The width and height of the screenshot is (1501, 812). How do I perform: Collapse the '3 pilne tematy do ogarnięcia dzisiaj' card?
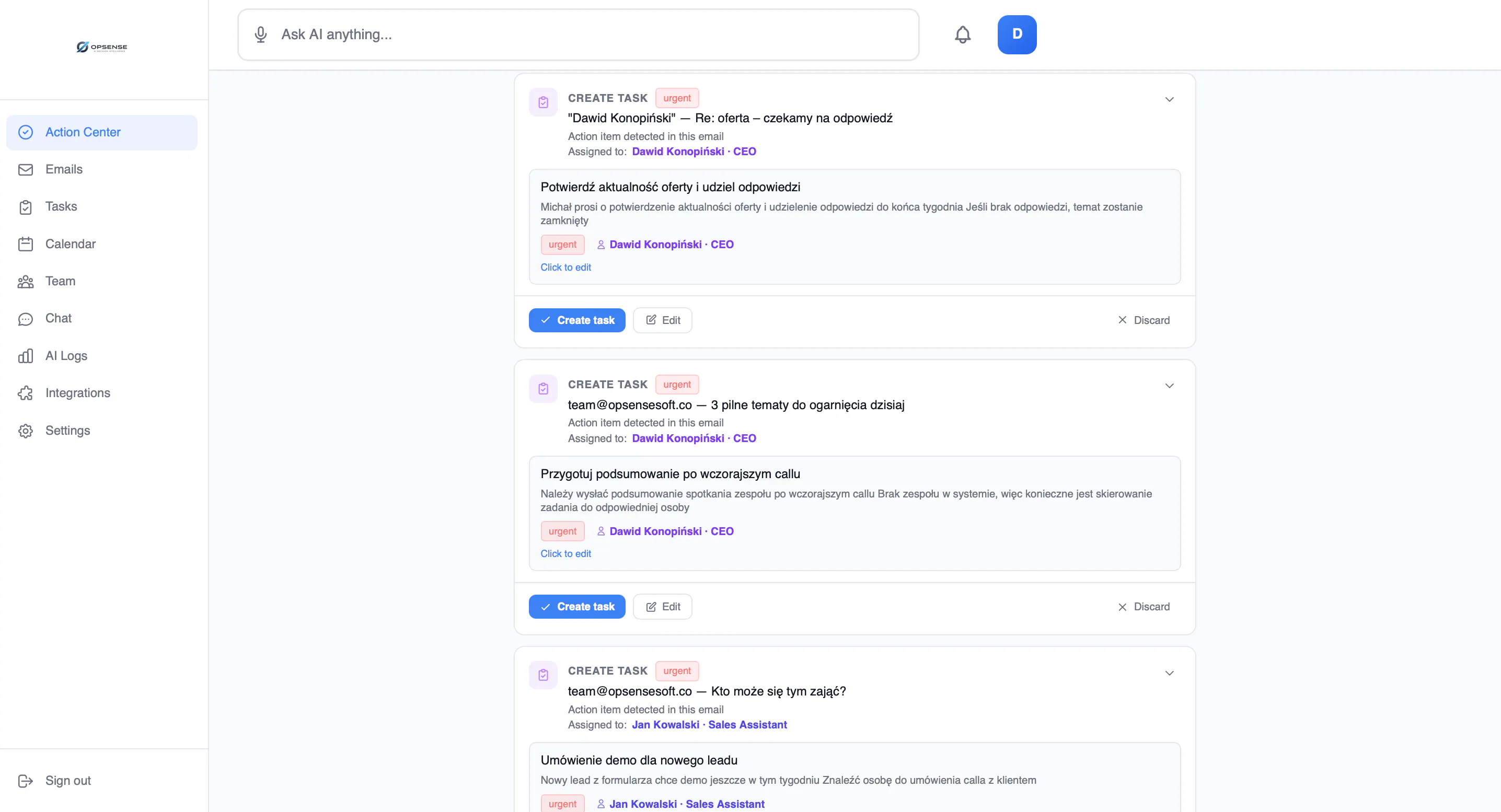click(1169, 386)
